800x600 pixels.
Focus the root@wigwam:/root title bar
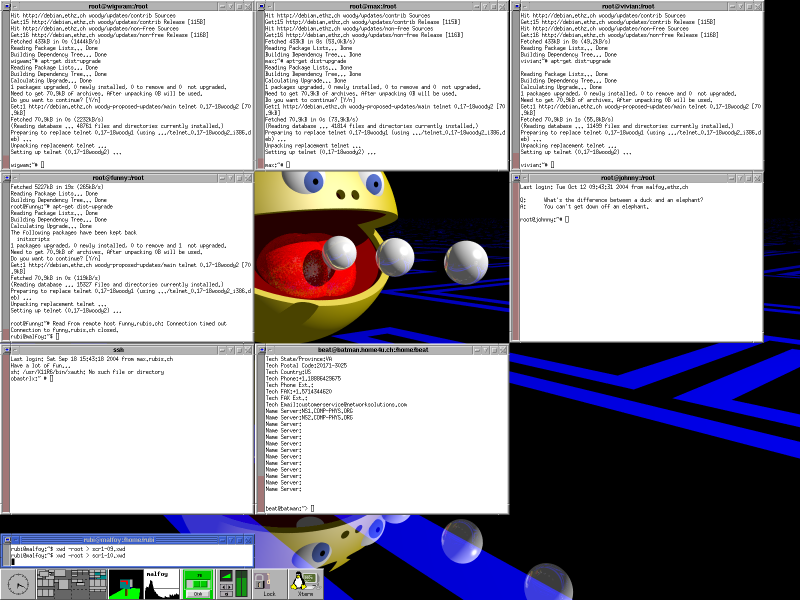click(118, 6)
